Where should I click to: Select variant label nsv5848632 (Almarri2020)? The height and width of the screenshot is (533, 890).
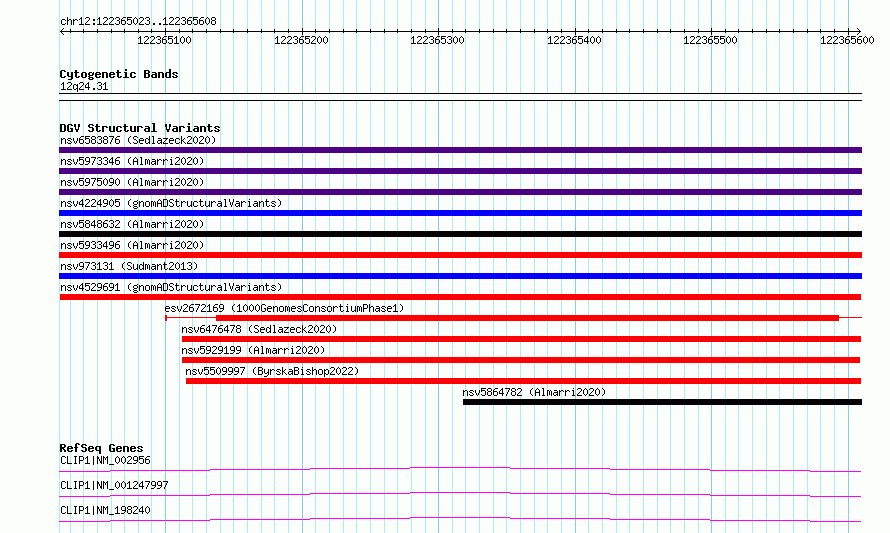click(x=132, y=224)
